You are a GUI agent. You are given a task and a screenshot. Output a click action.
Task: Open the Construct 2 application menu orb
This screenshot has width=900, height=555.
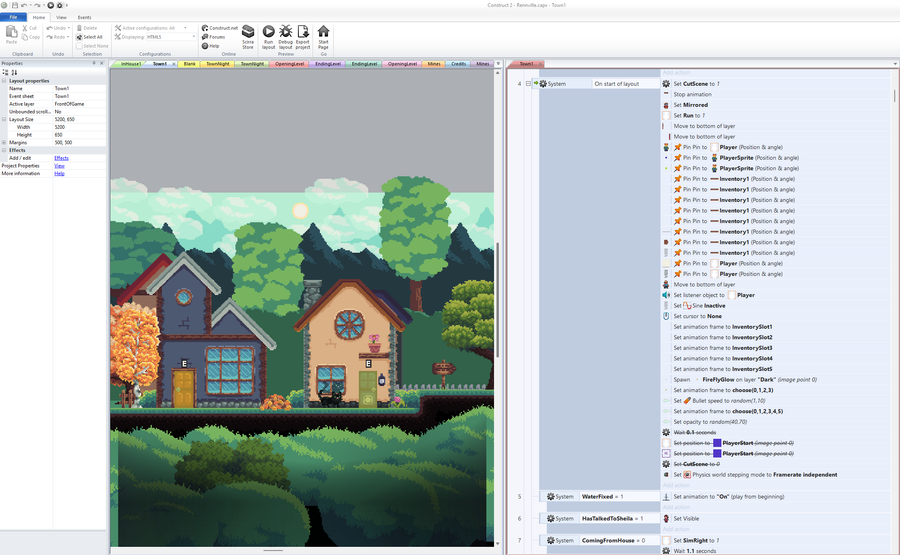point(5,5)
